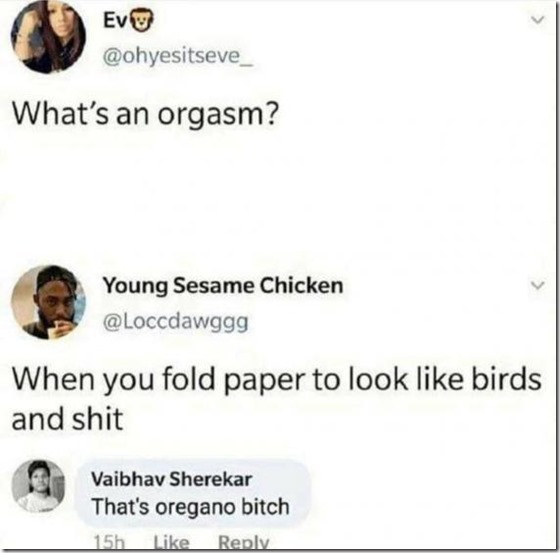Click the 15h comment timestamp
Screen dimensions: 560x553
(x=109, y=542)
